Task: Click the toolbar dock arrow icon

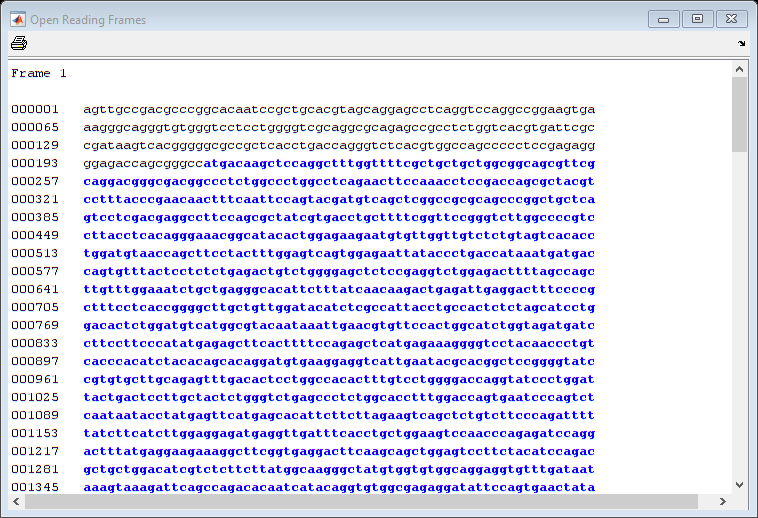Action: (742, 43)
